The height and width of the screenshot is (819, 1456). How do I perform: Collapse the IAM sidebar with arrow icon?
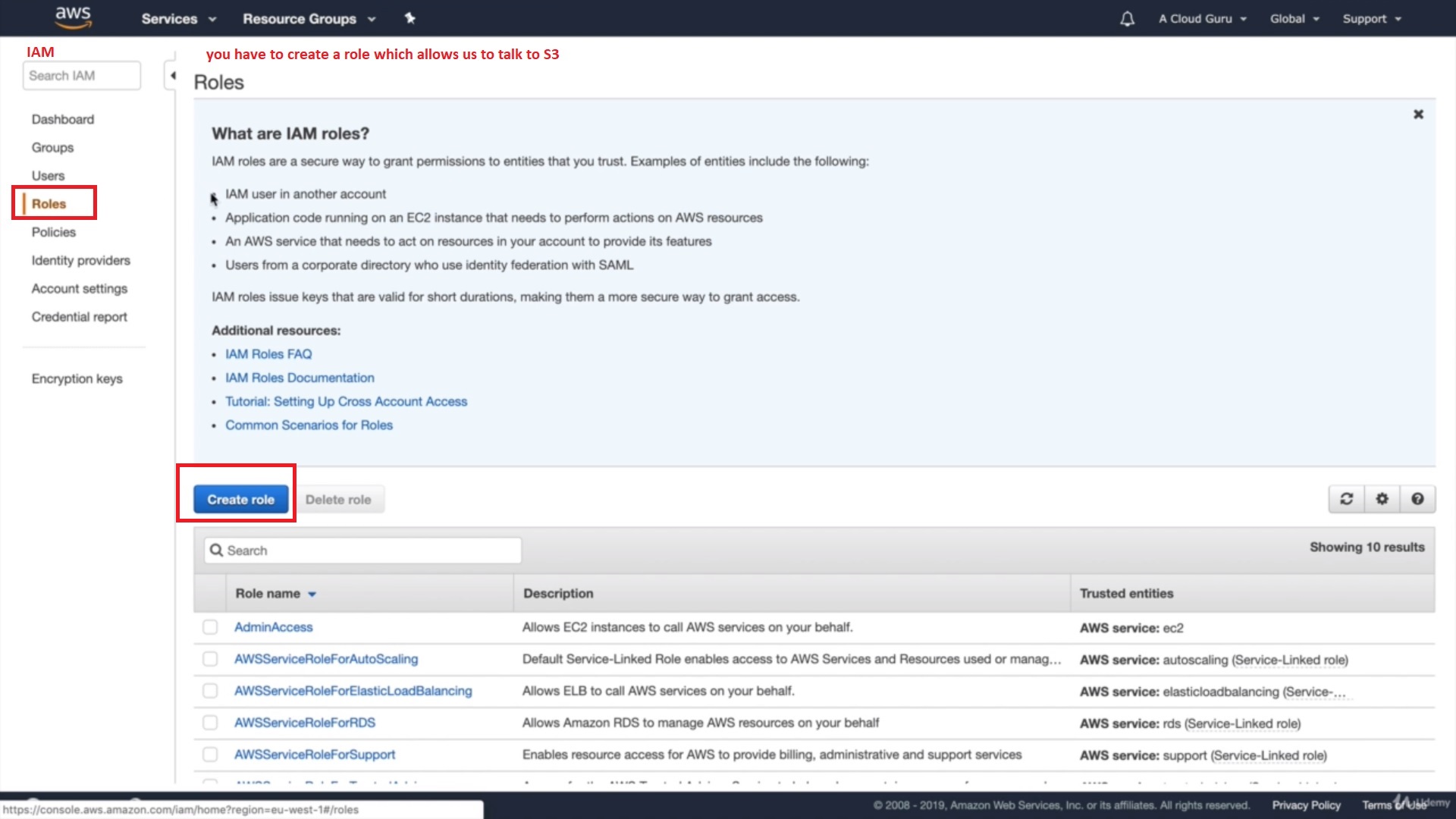tap(172, 76)
